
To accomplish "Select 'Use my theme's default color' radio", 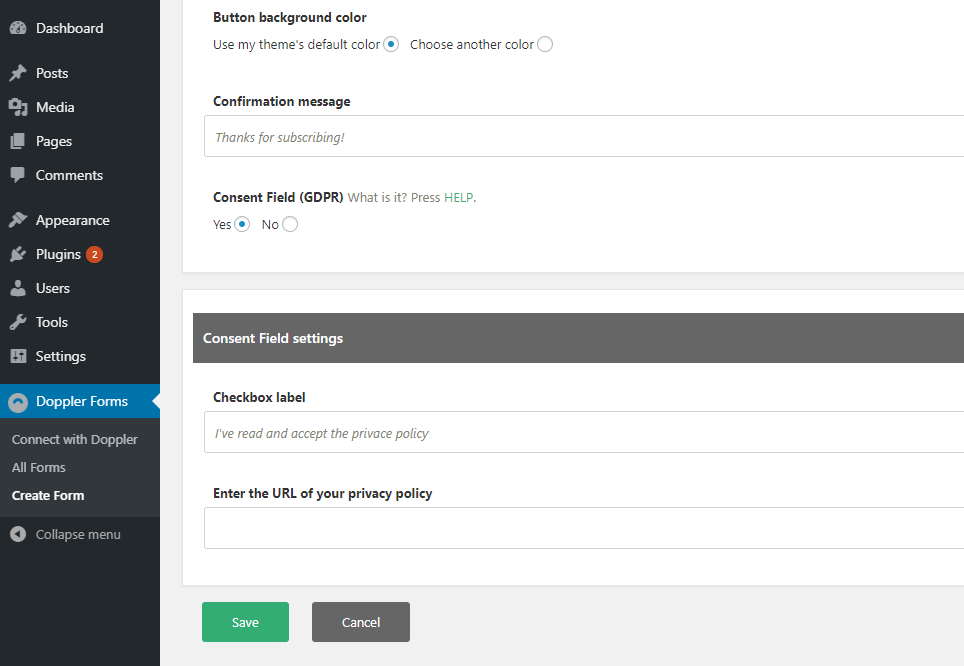I will click(x=391, y=44).
